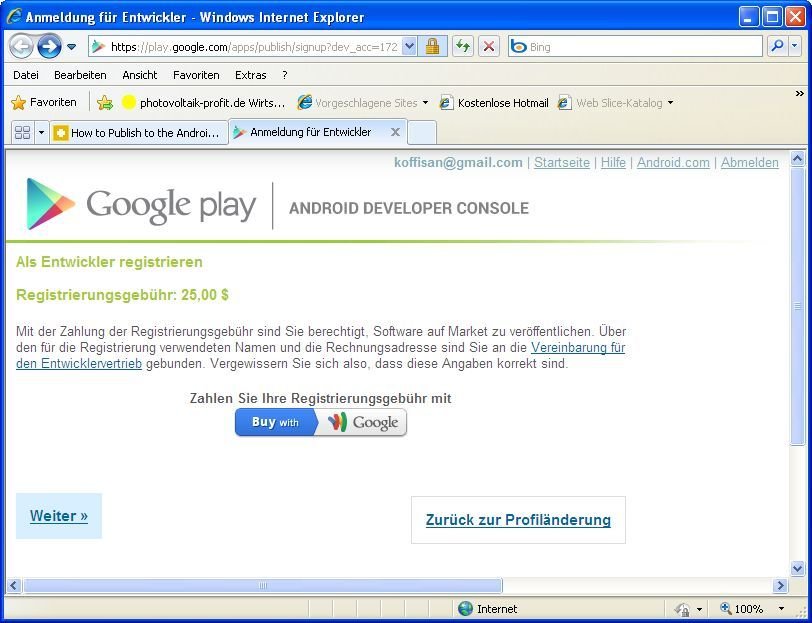Click the address bar URL field
812x623 pixels.
coord(245,47)
